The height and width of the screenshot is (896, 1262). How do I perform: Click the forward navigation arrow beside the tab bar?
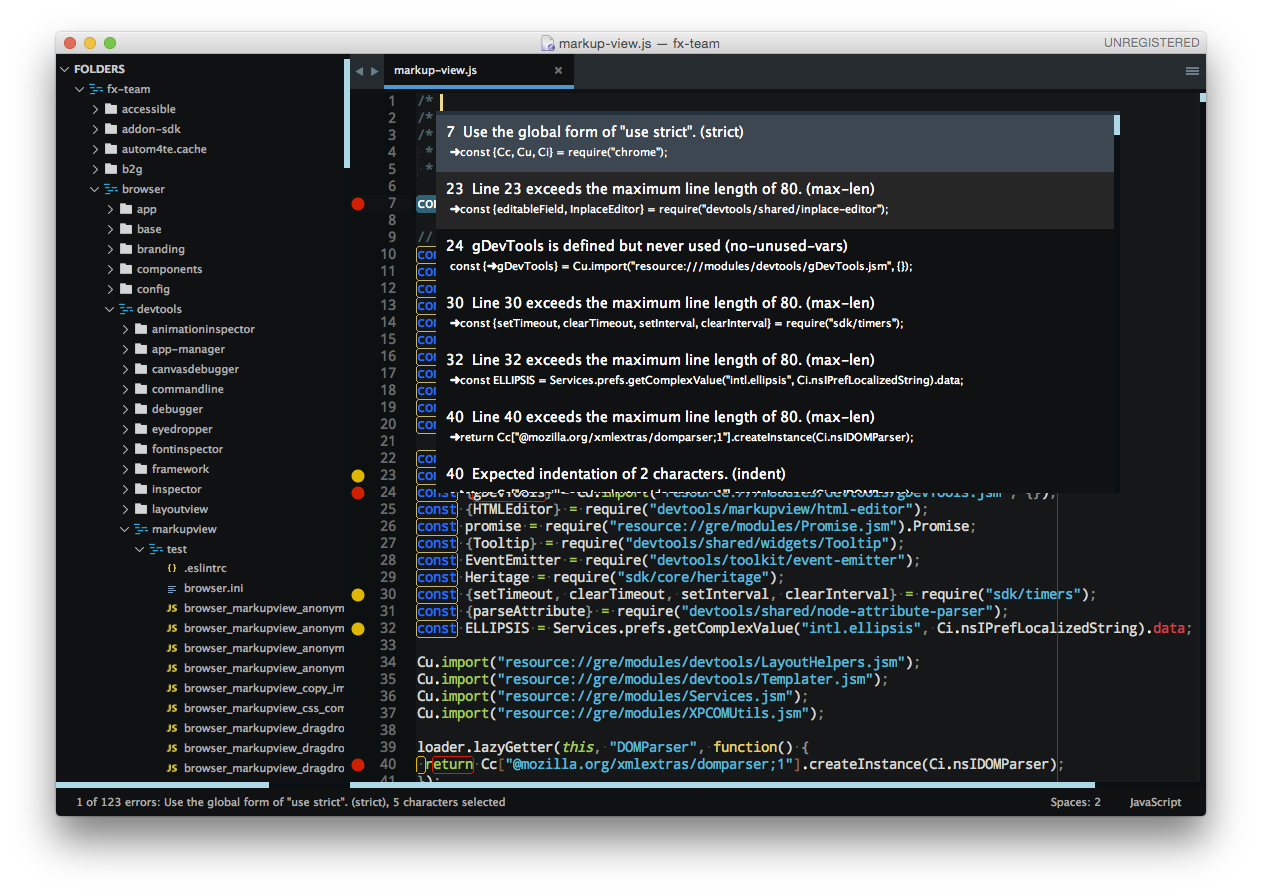[x=375, y=71]
